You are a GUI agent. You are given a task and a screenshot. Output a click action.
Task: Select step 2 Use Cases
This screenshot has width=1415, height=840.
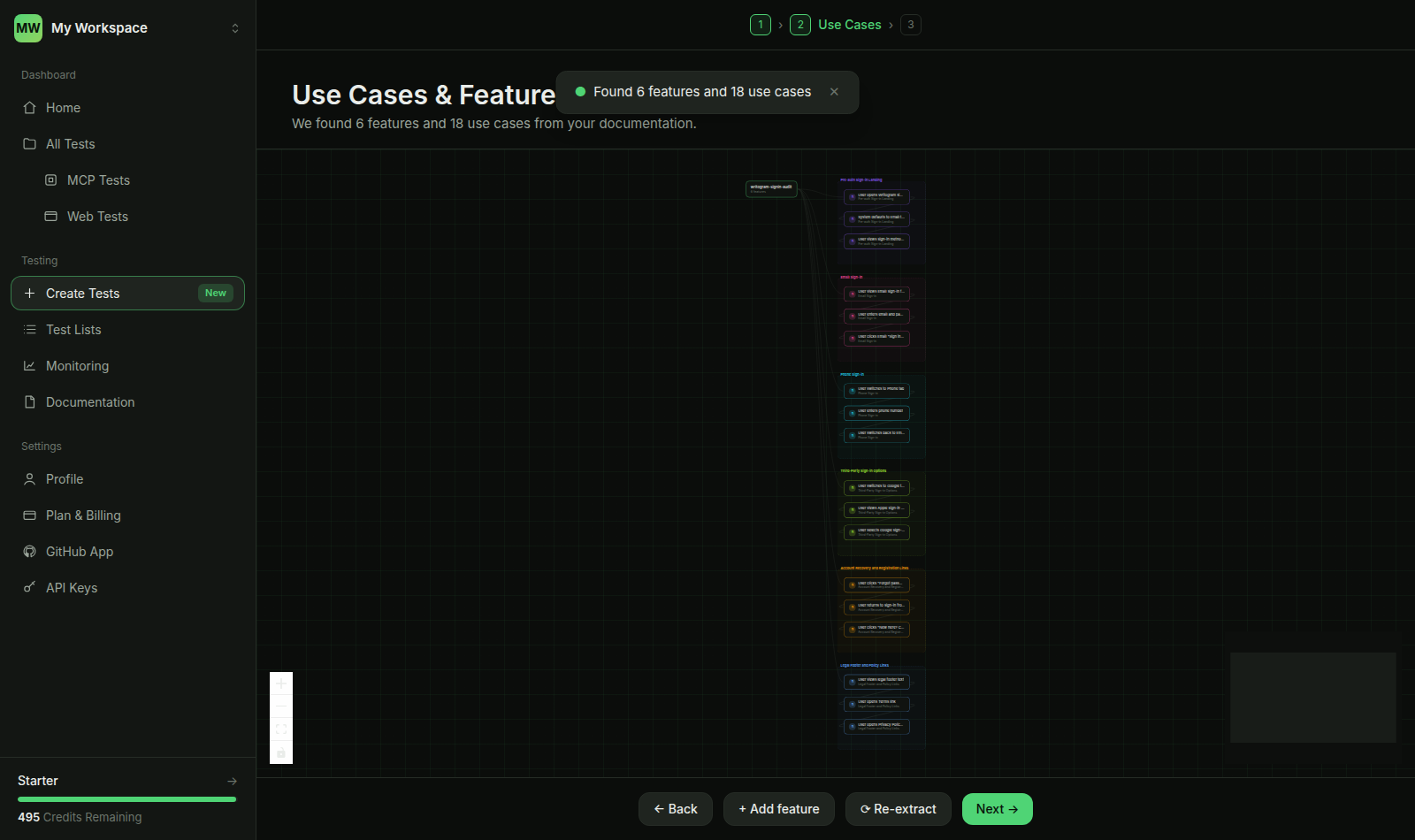836,25
